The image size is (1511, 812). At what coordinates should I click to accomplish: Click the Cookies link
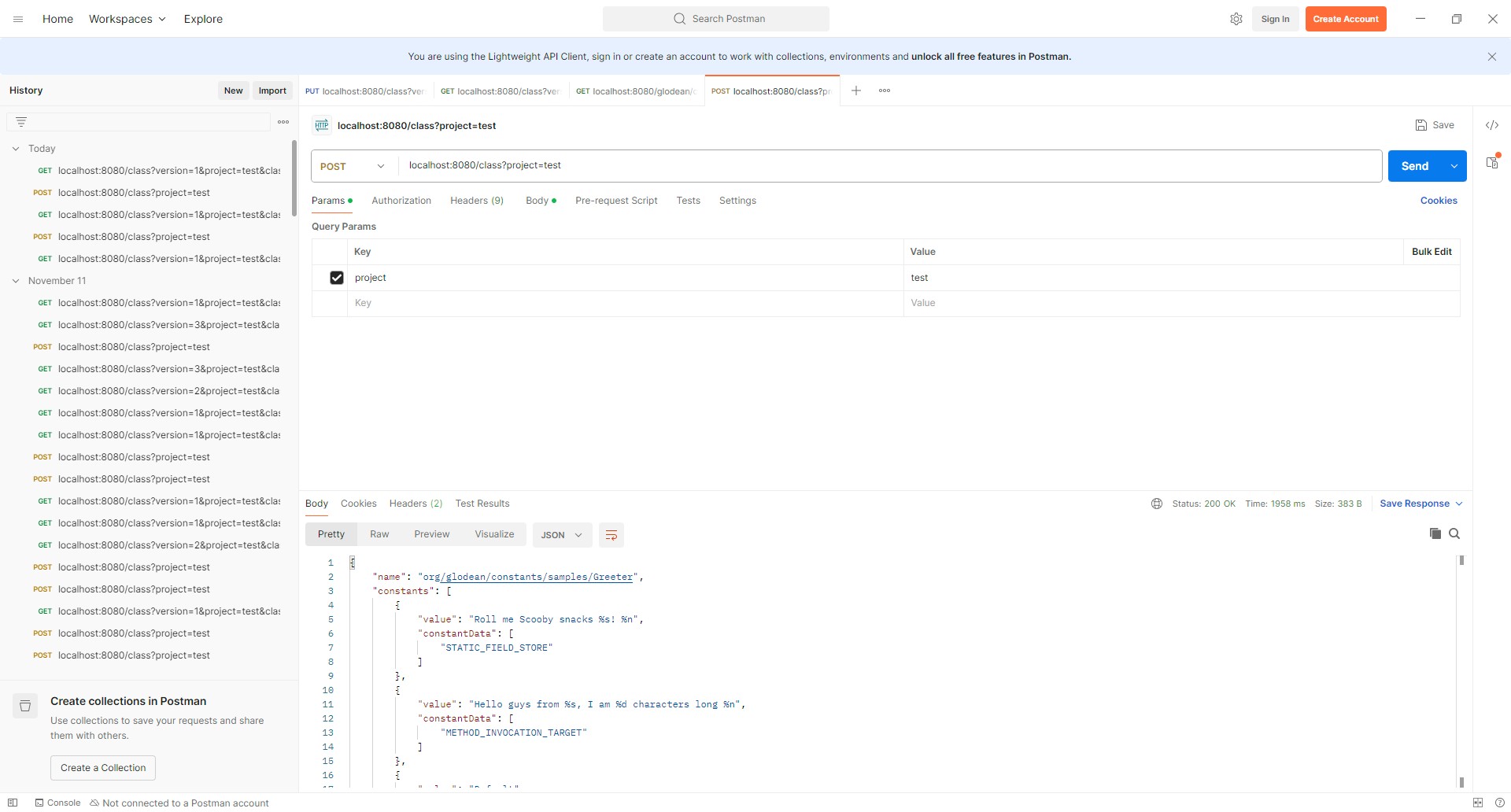coord(1439,201)
